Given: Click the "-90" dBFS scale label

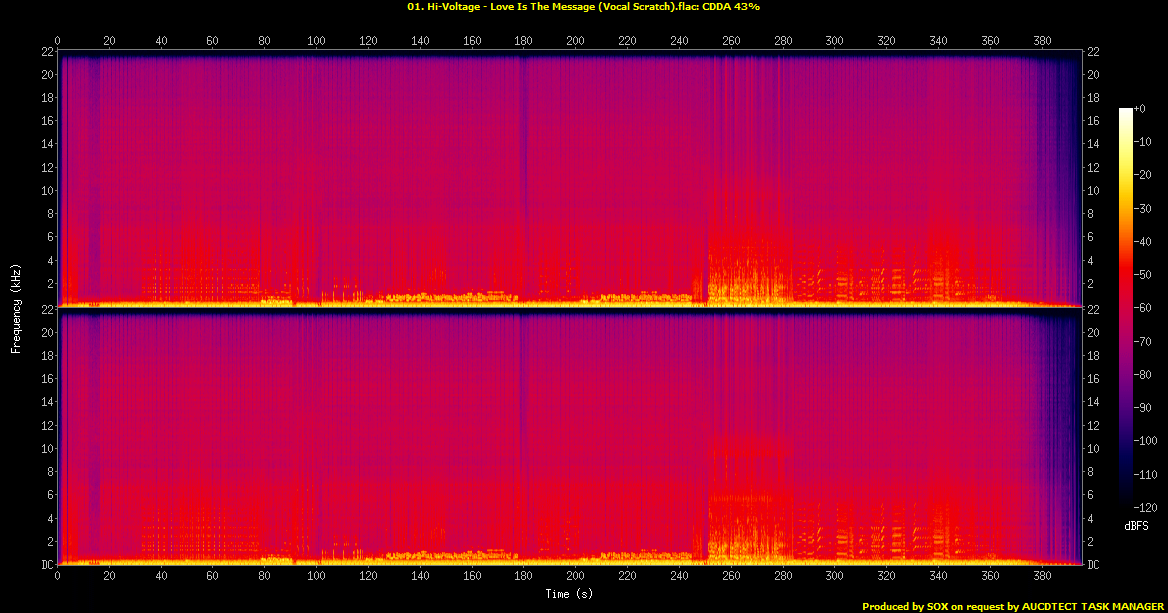Looking at the screenshot, I should coord(1143,407).
